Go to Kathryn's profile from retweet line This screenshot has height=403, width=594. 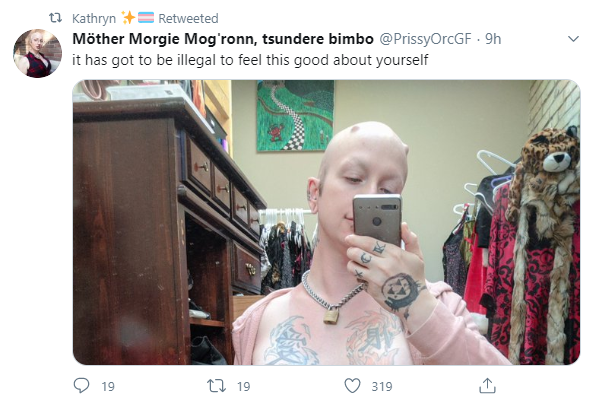pyautogui.click(x=94, y=18)
